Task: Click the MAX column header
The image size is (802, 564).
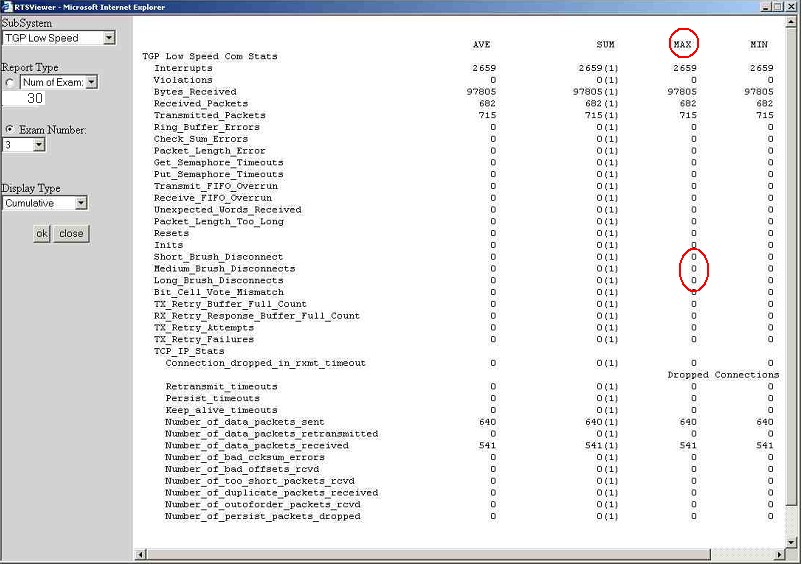Action: [x=683, y=44]
